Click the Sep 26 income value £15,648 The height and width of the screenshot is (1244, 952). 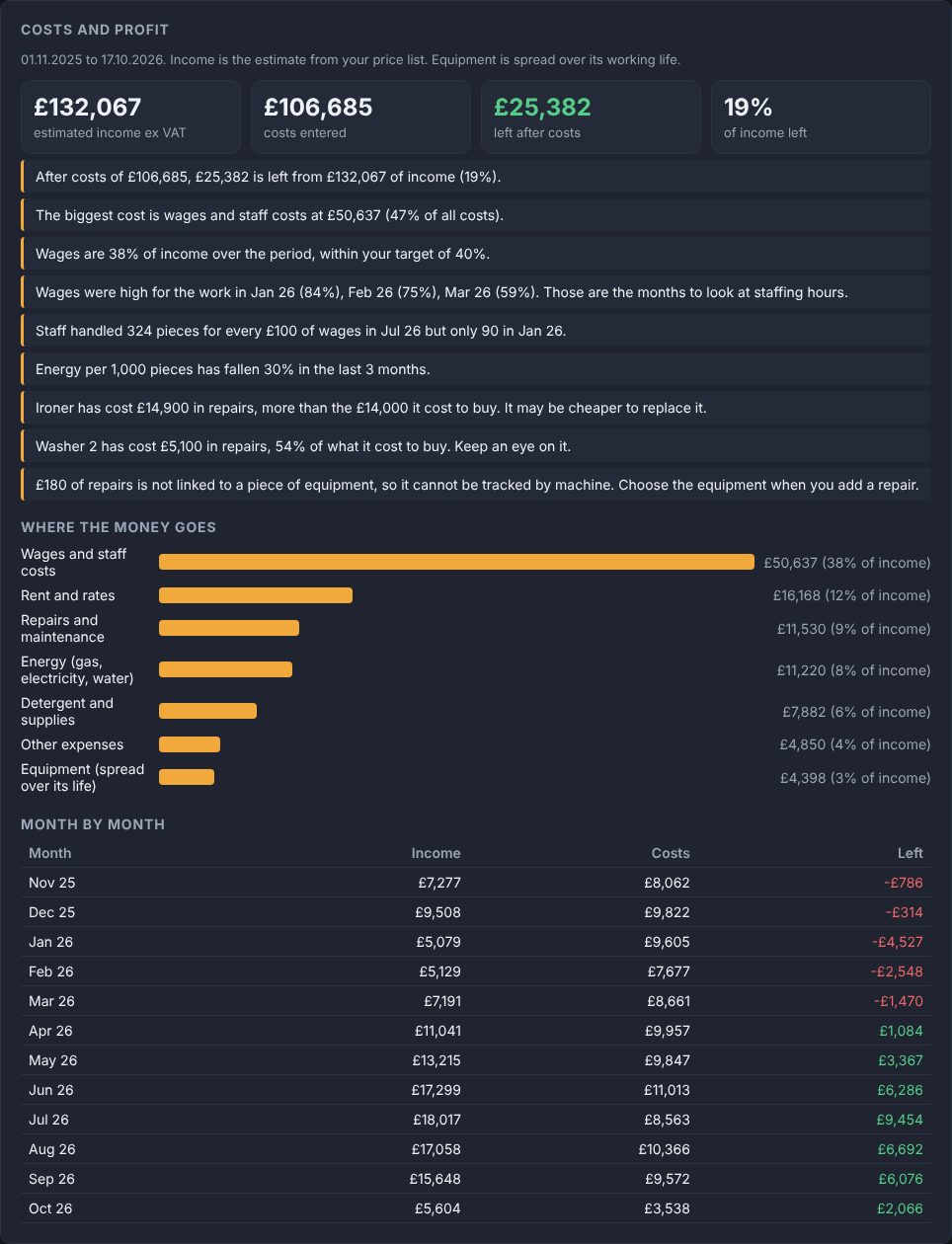[x=436, y=1179]
